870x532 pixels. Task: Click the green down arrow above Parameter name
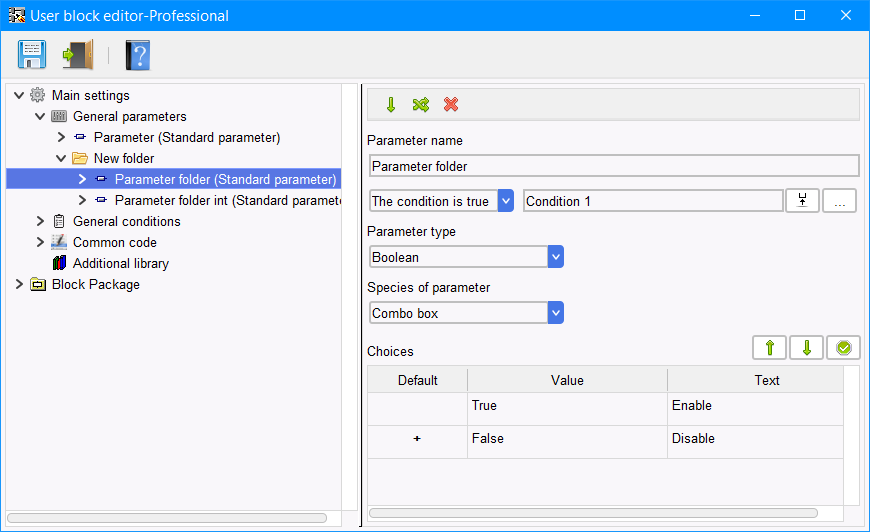tap(391, 104)
